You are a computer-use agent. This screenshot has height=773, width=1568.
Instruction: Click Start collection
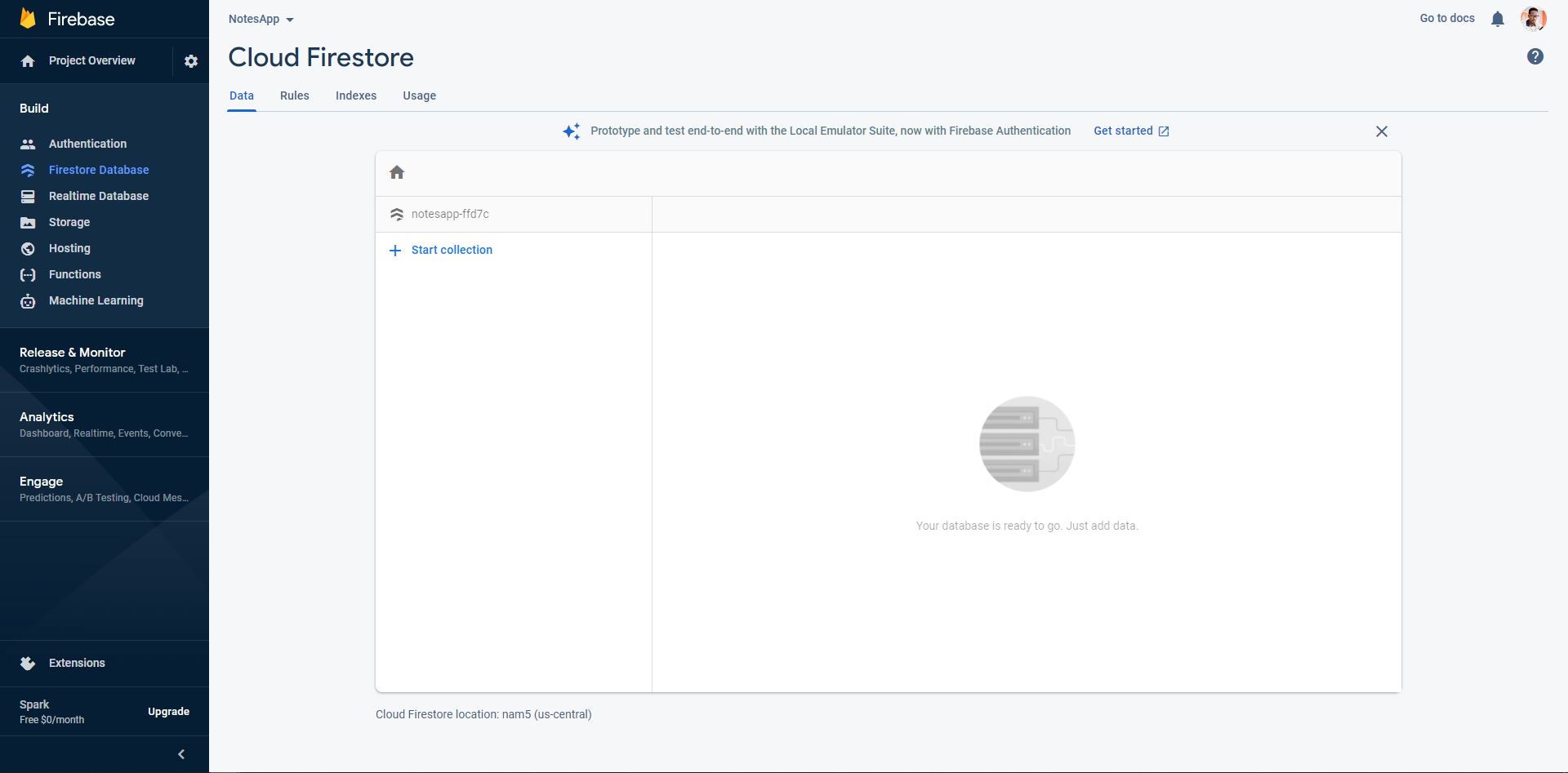(x=452, y=250)
